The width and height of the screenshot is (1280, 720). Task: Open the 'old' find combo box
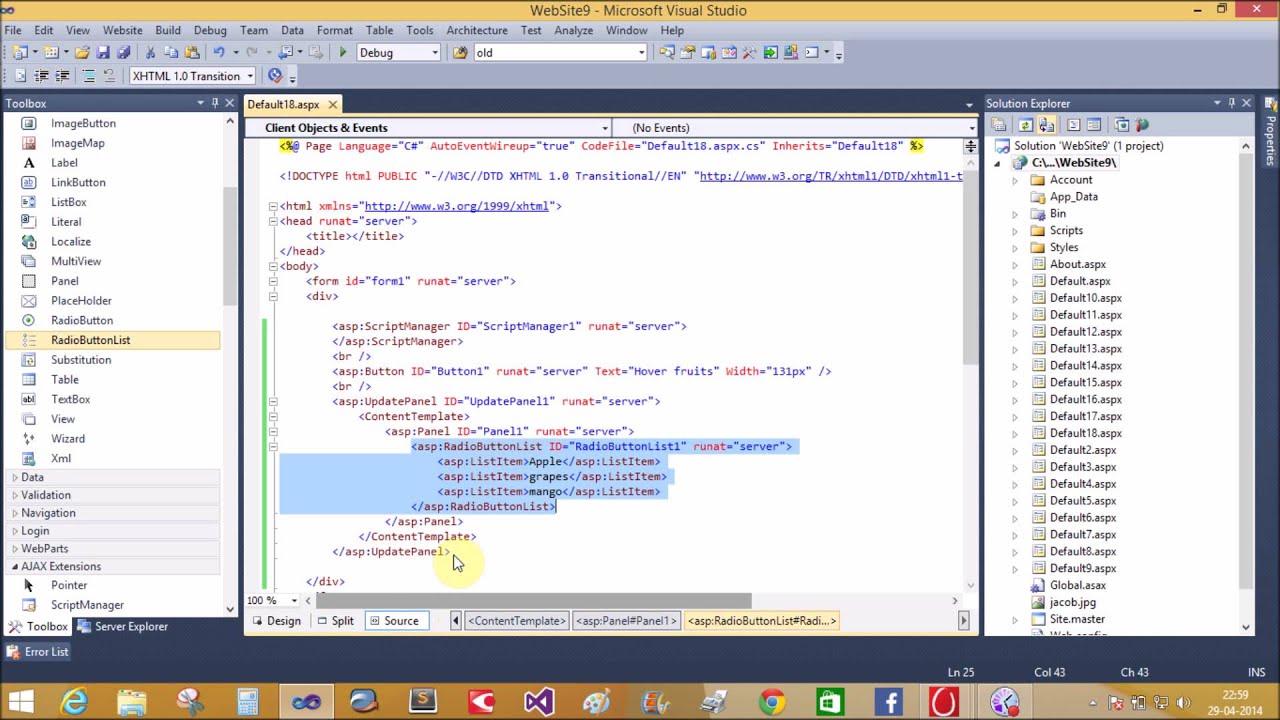point(641,52)
